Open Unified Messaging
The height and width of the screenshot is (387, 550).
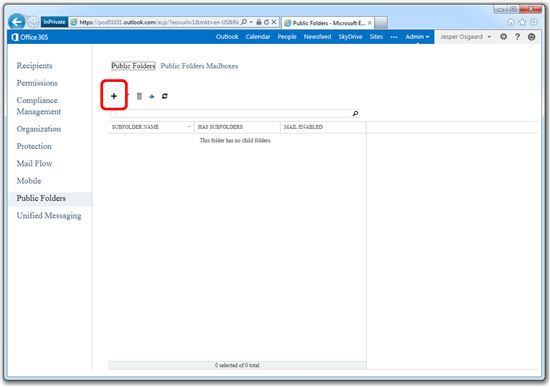pos(49,215)
